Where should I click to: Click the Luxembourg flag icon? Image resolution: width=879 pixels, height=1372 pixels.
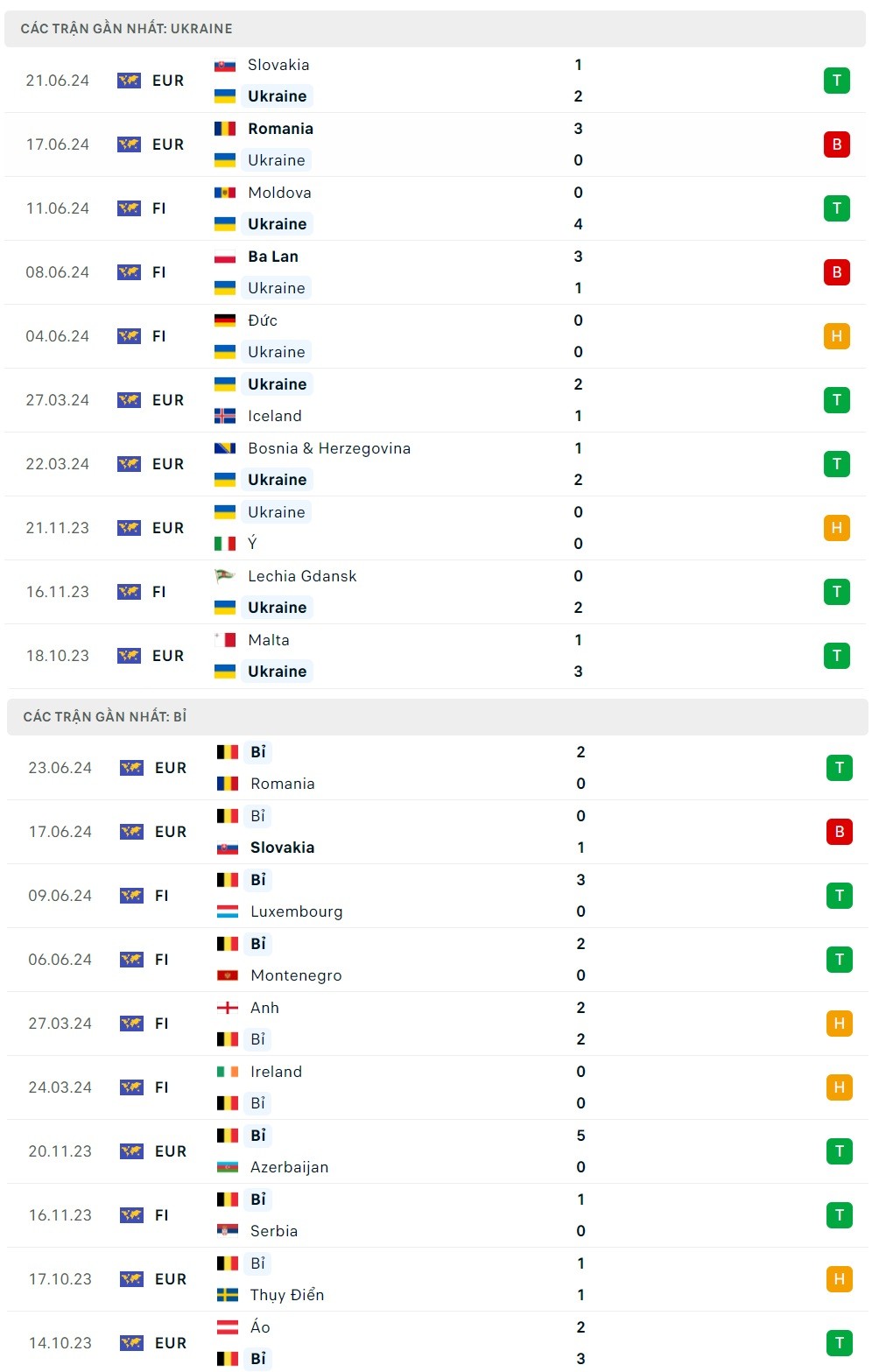pos(228,911)
